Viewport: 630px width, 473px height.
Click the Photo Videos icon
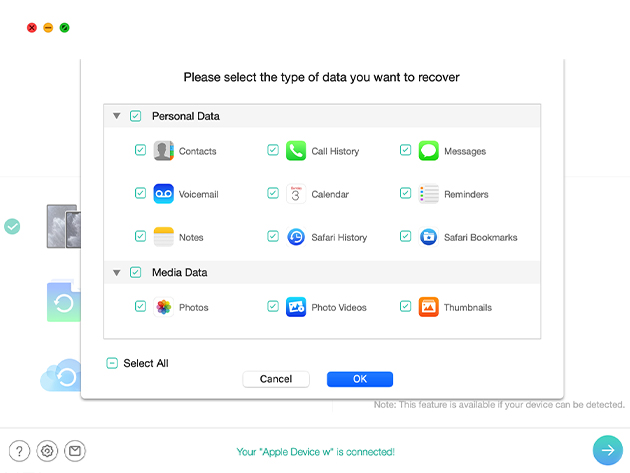[296, 307]
